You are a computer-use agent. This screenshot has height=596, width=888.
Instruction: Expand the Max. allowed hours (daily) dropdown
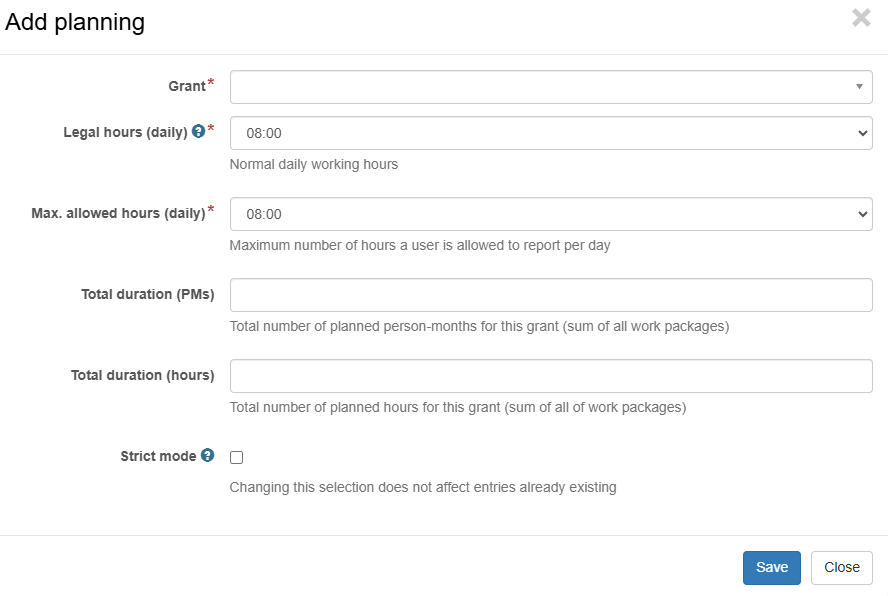[551, 214]
